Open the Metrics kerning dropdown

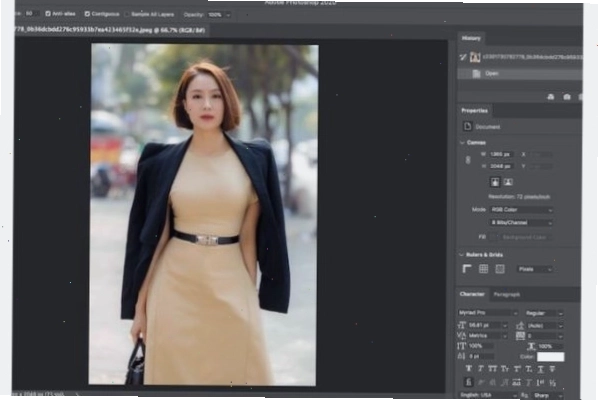(488, 336)
